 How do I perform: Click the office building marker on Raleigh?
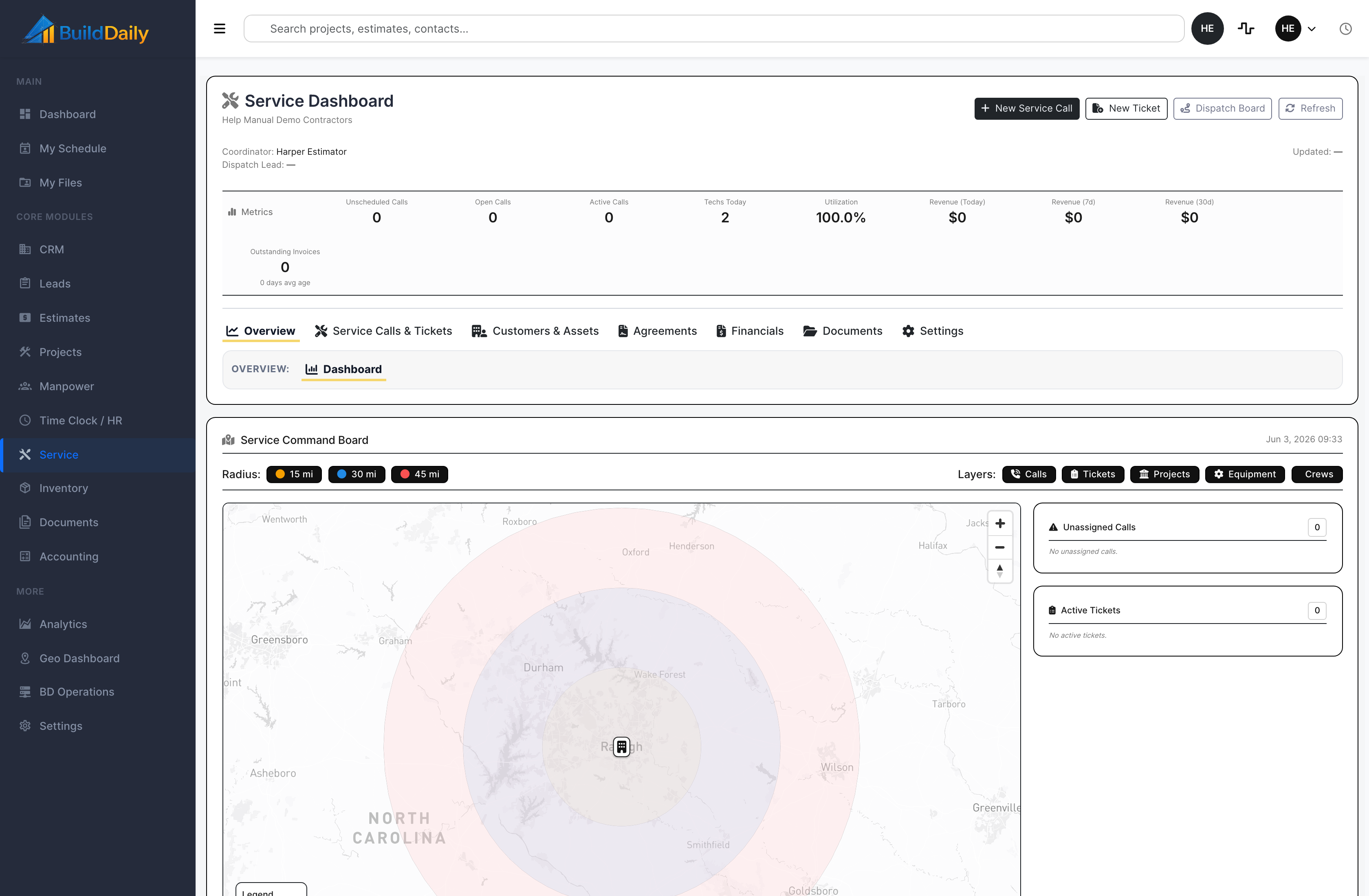pyautogui.click(x=621, y=747)
